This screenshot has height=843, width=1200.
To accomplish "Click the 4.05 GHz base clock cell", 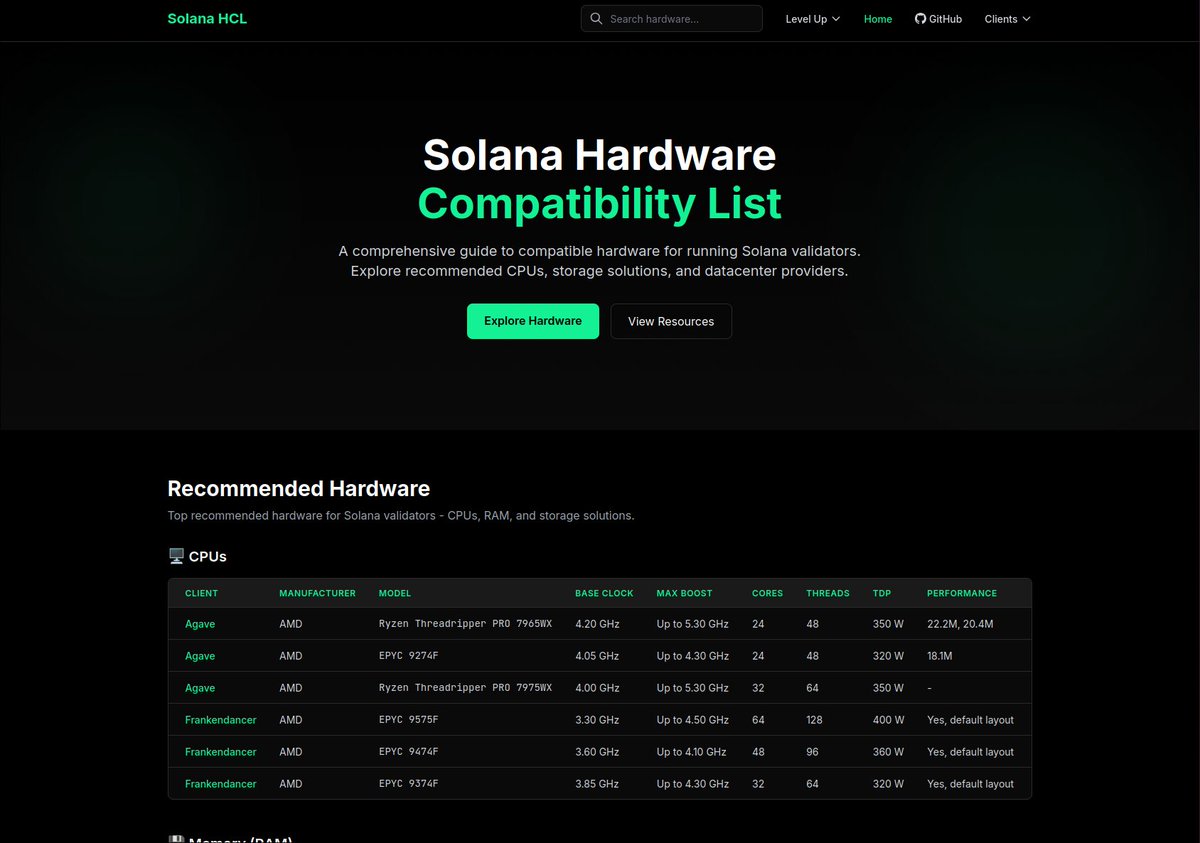I will pos(597,656).
